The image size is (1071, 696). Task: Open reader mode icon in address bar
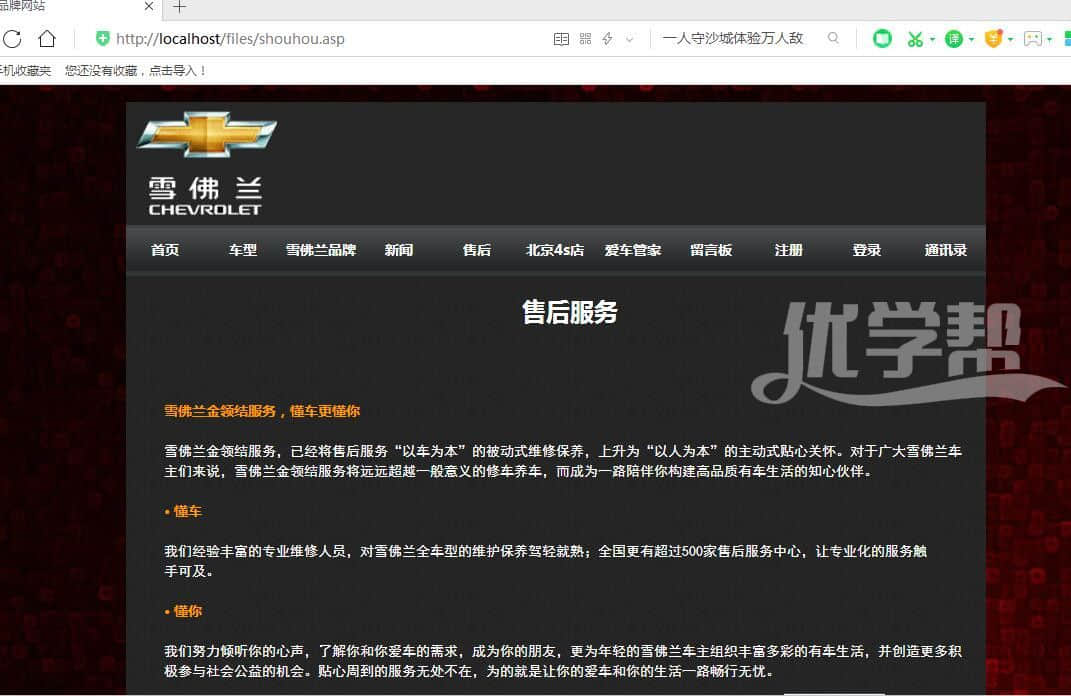point(561,39)
